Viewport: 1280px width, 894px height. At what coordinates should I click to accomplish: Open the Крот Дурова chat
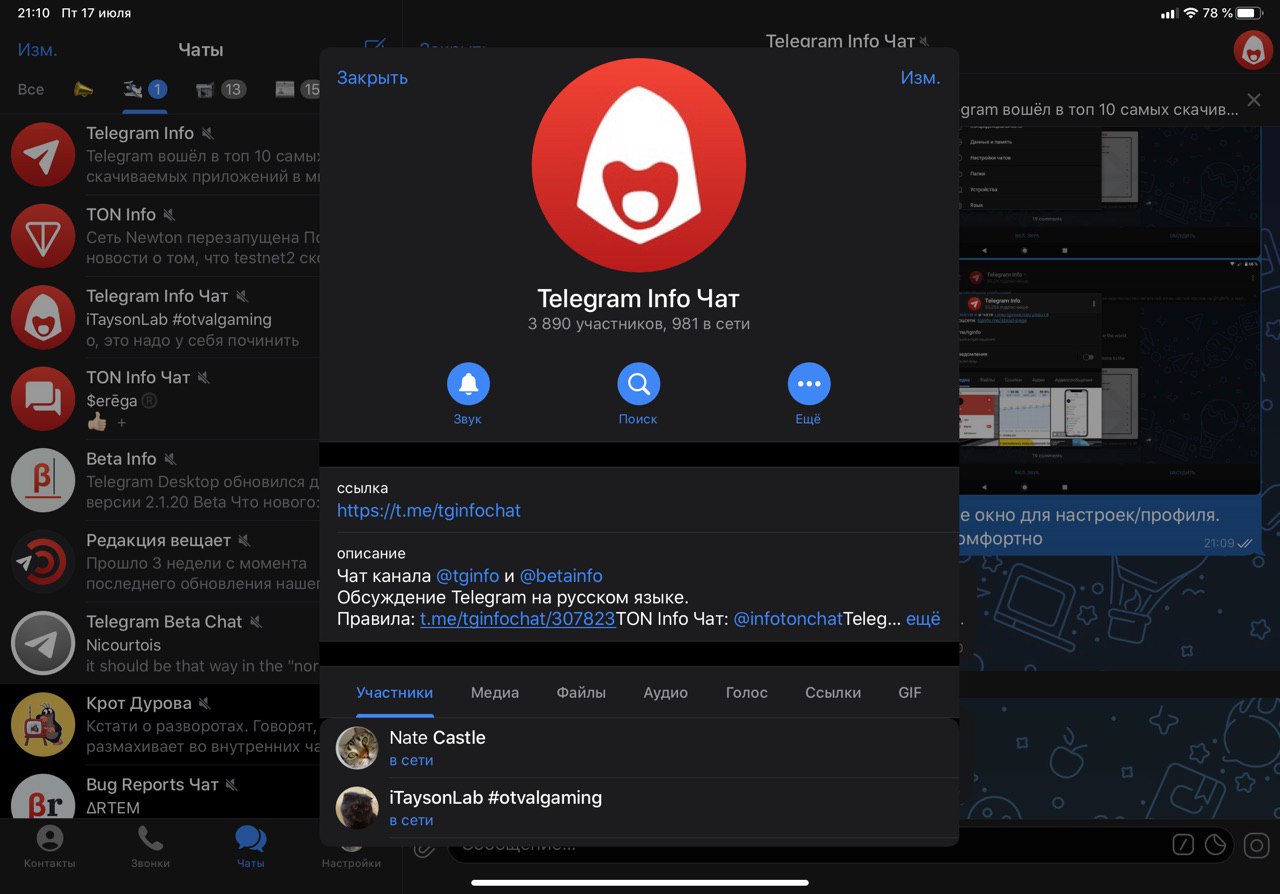point(160,725)
